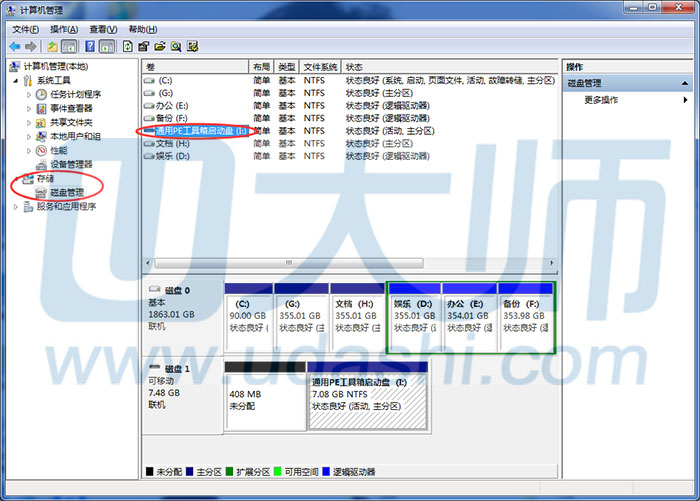Click 更多操作 in the actions pane
The width and height of the screenshot is (700, 501).
tap(601, 100)
